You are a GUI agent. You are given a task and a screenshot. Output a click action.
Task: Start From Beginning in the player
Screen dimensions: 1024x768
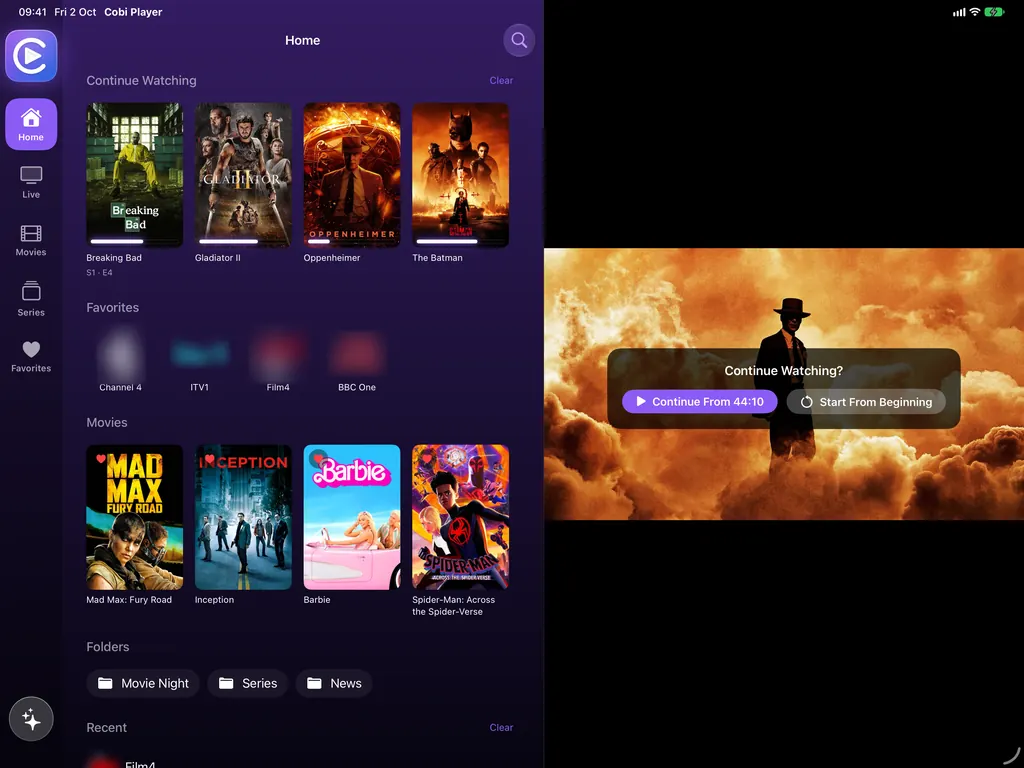coord(866,402)
